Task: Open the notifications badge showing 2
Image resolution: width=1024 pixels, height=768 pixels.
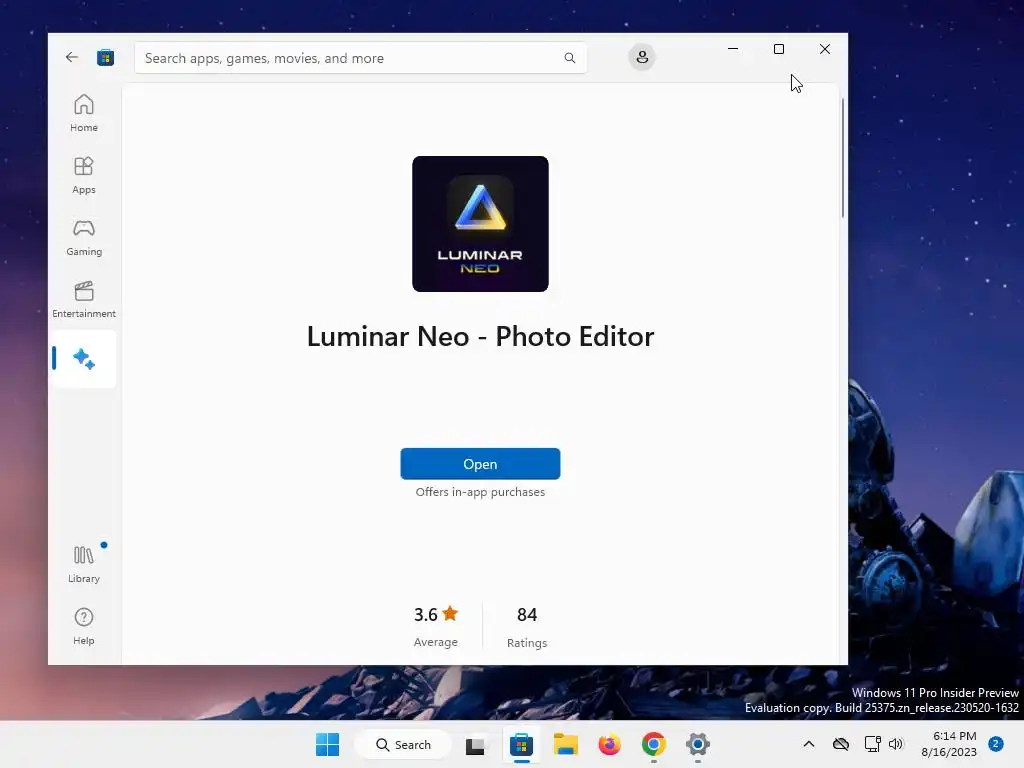Action: tap(996, 744)
